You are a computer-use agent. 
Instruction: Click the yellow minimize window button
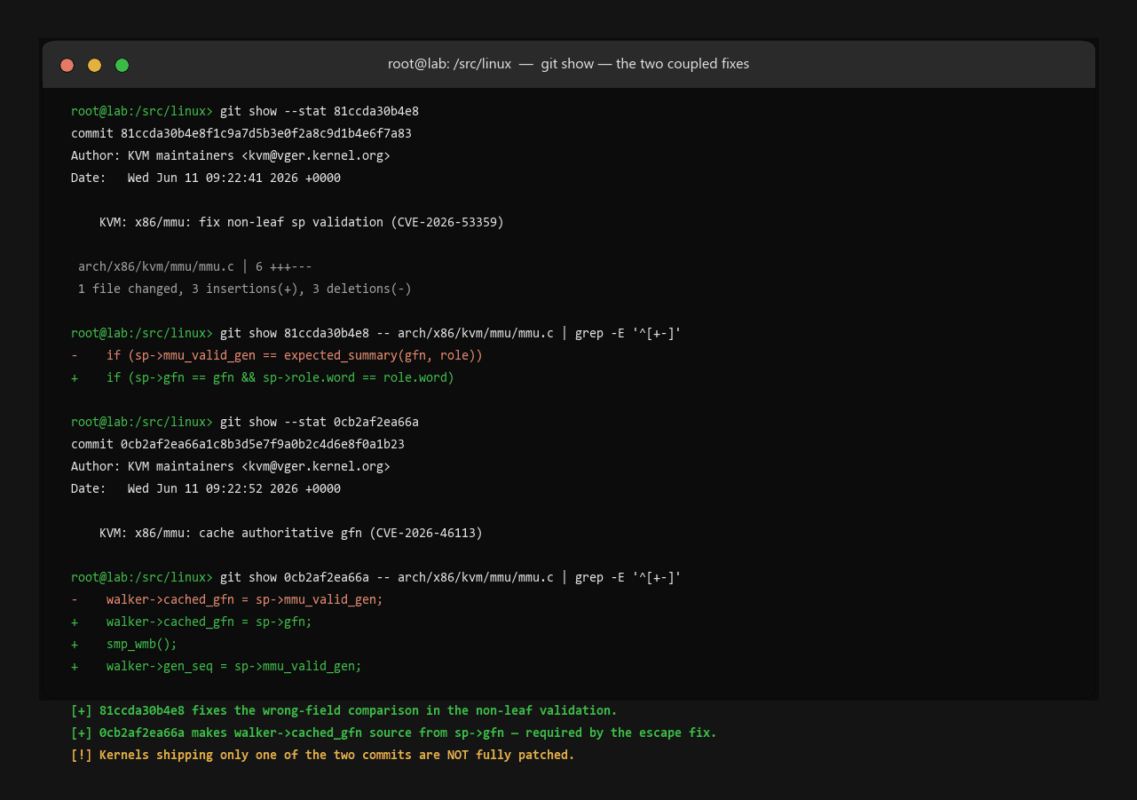(94, 65)
